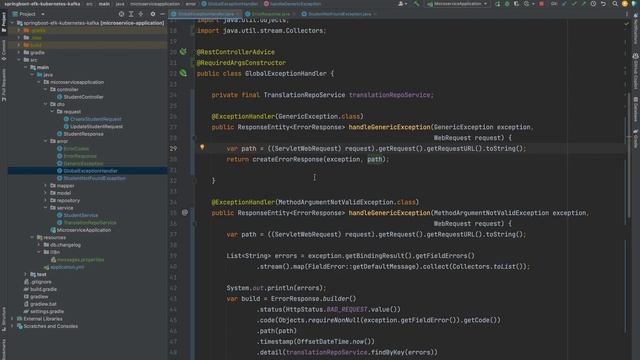
Task: Expand the repository package
Action: point(45,200)
